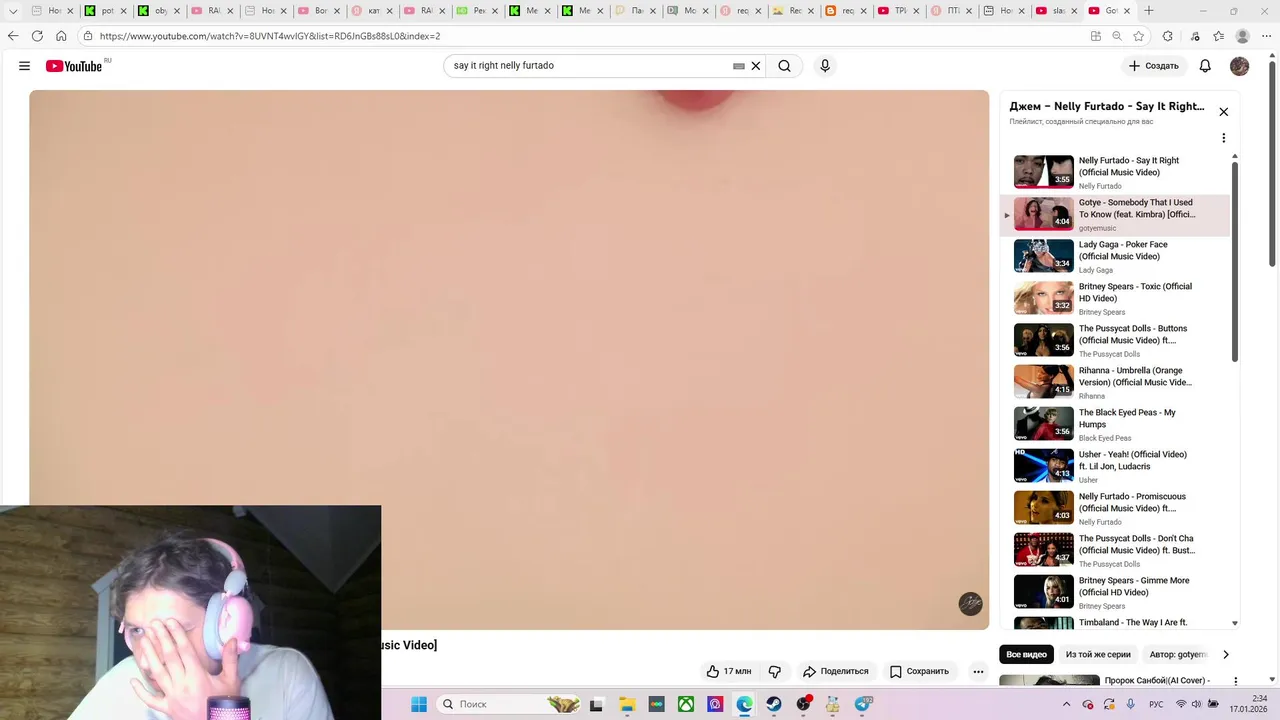
Task: Open the account avatar menu
Action: tap(1239, 66)
